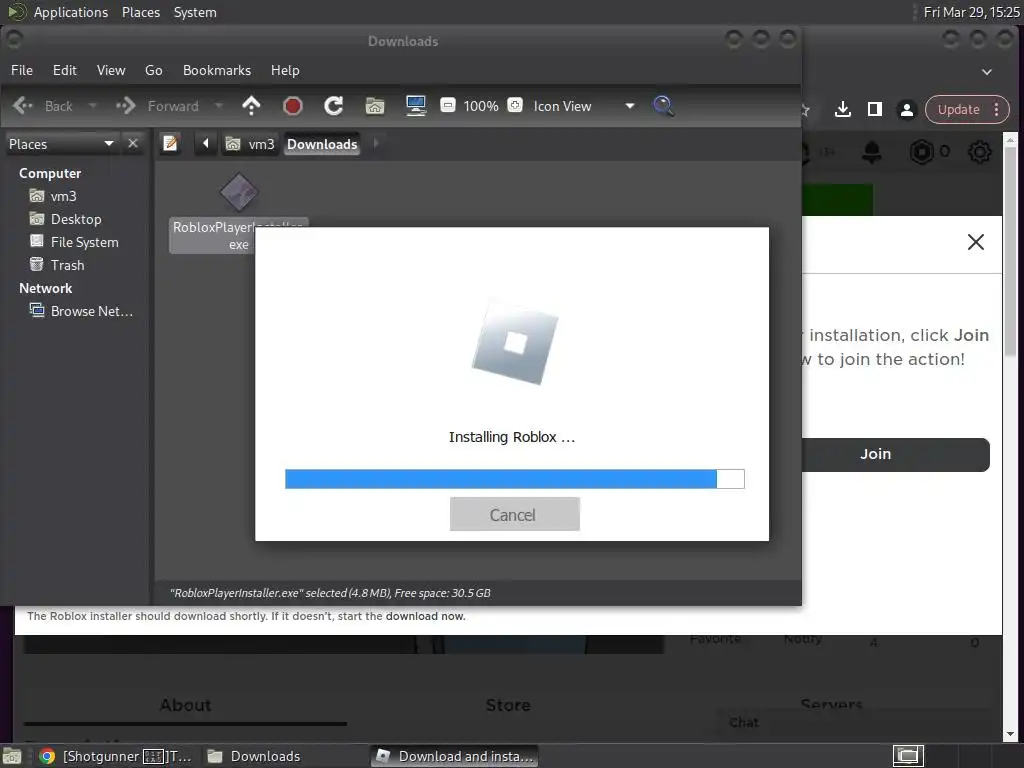
Task: Open the Places sidebar selector dropdown
Action: [61, 144]
